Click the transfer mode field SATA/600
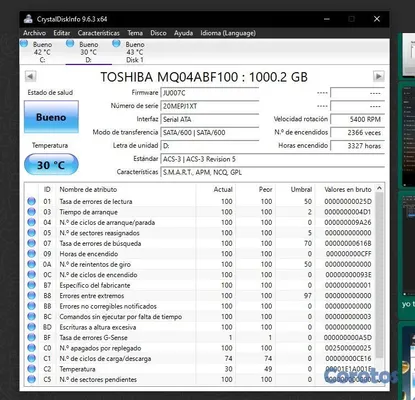This screenshot has width=415, height=400. click(x=210, y=132)
